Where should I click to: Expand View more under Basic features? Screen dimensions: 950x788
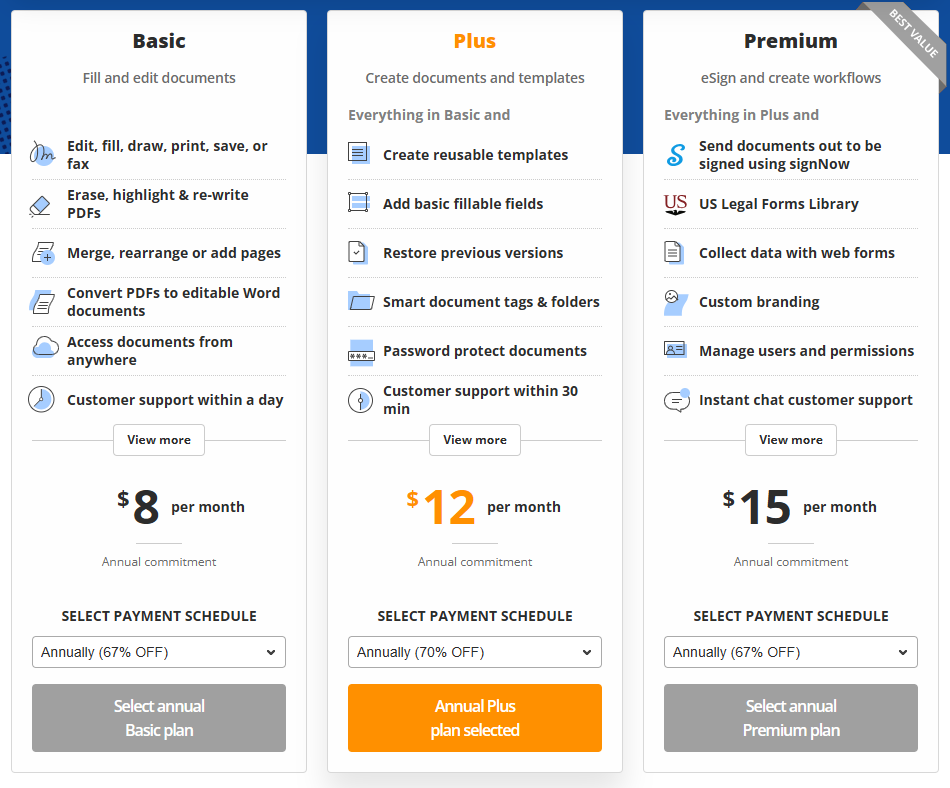[x=159, y=440]
